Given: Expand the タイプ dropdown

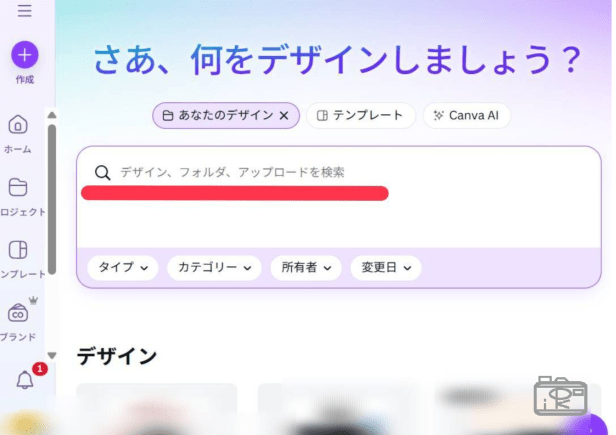Looking at the screenshot, I should [x=123, y=268].
